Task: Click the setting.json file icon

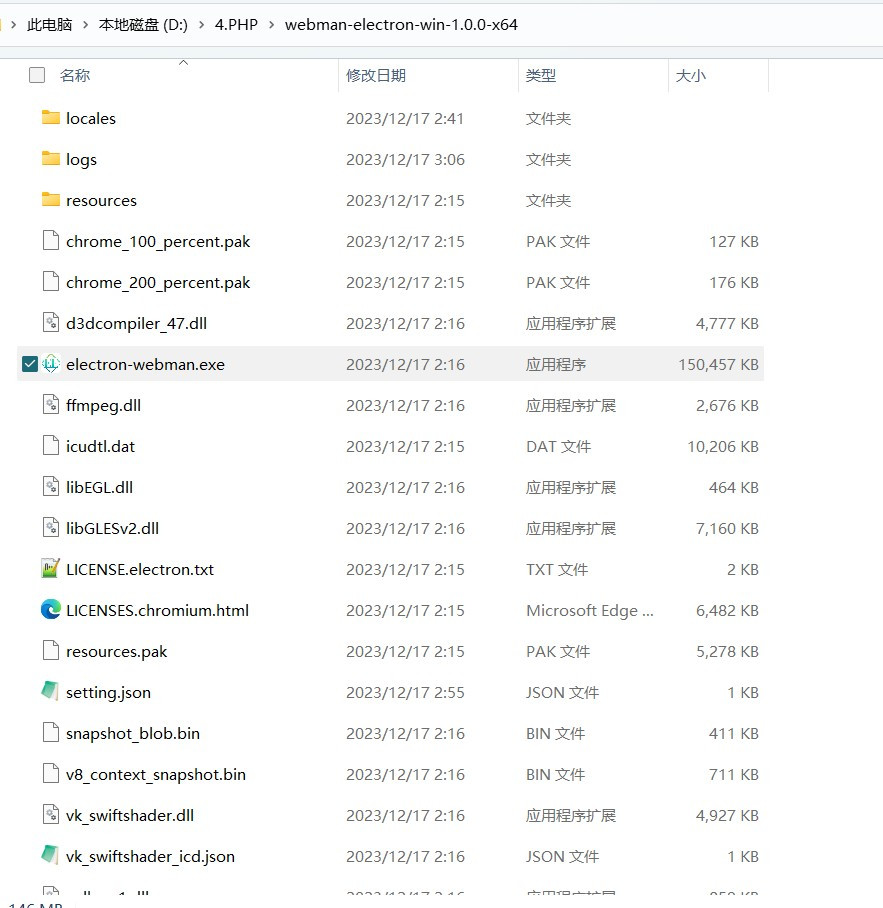Action: coord(51,691)
